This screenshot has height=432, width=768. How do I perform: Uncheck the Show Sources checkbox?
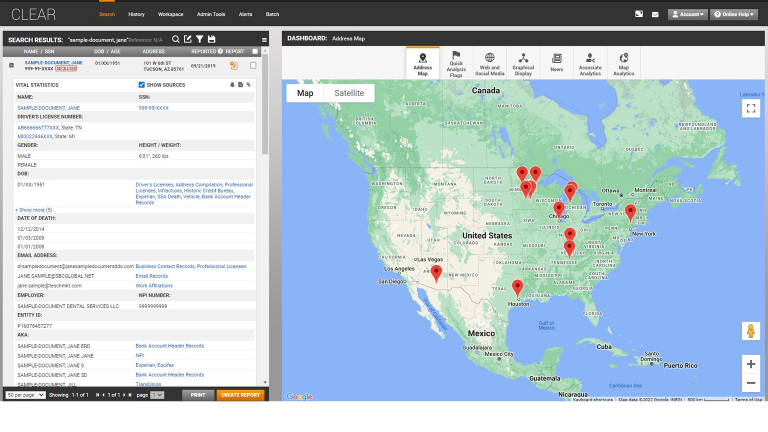click(x=142, y=85)
